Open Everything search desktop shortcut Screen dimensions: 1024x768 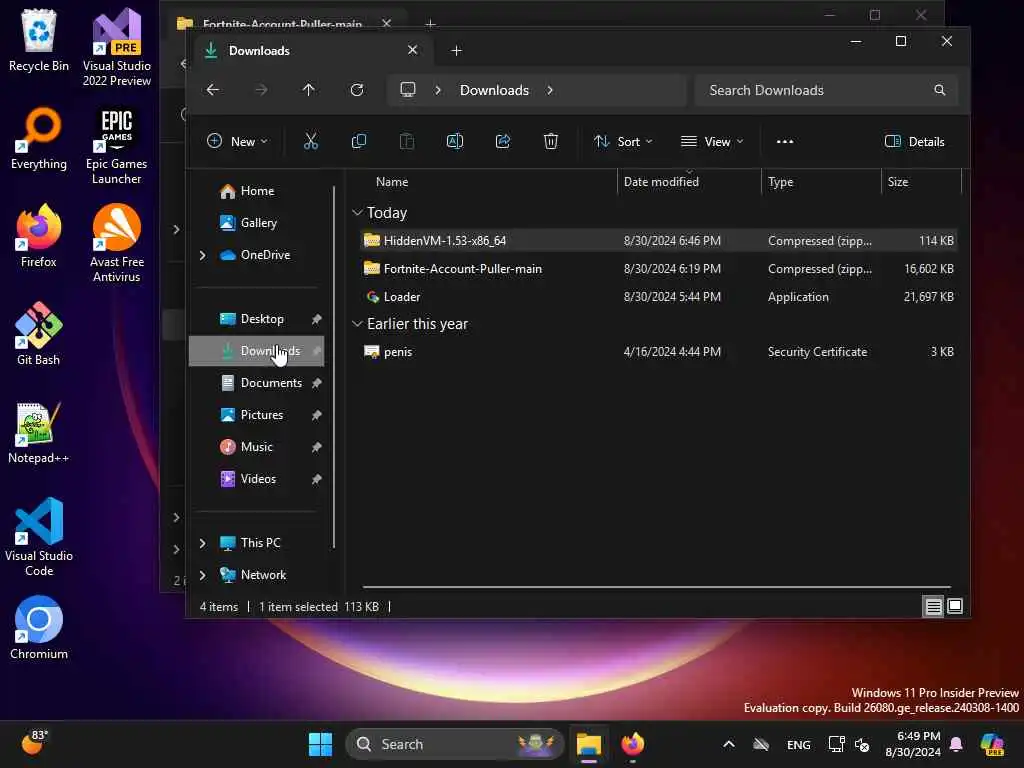[39, 138]
